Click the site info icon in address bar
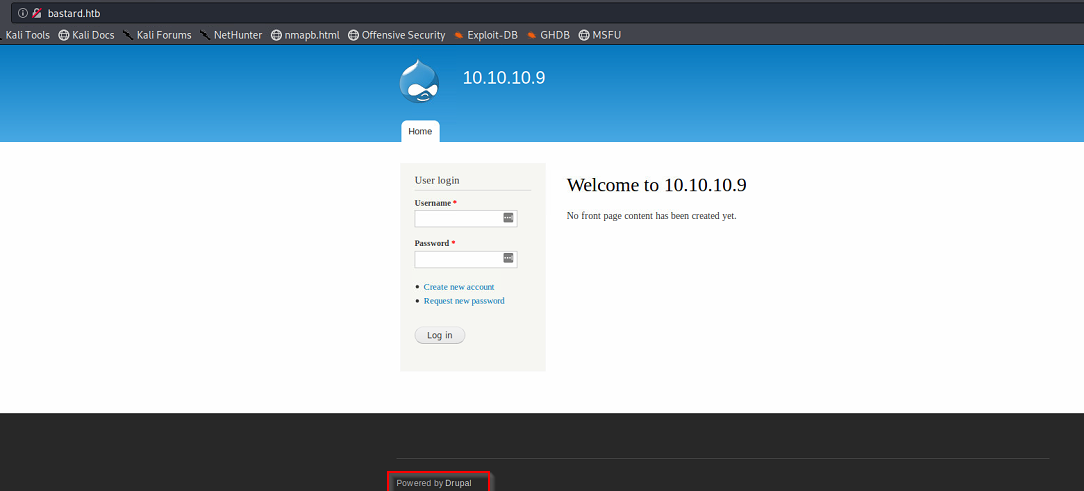This screenshot has height=491, width=1084. (x=23, y=13)
